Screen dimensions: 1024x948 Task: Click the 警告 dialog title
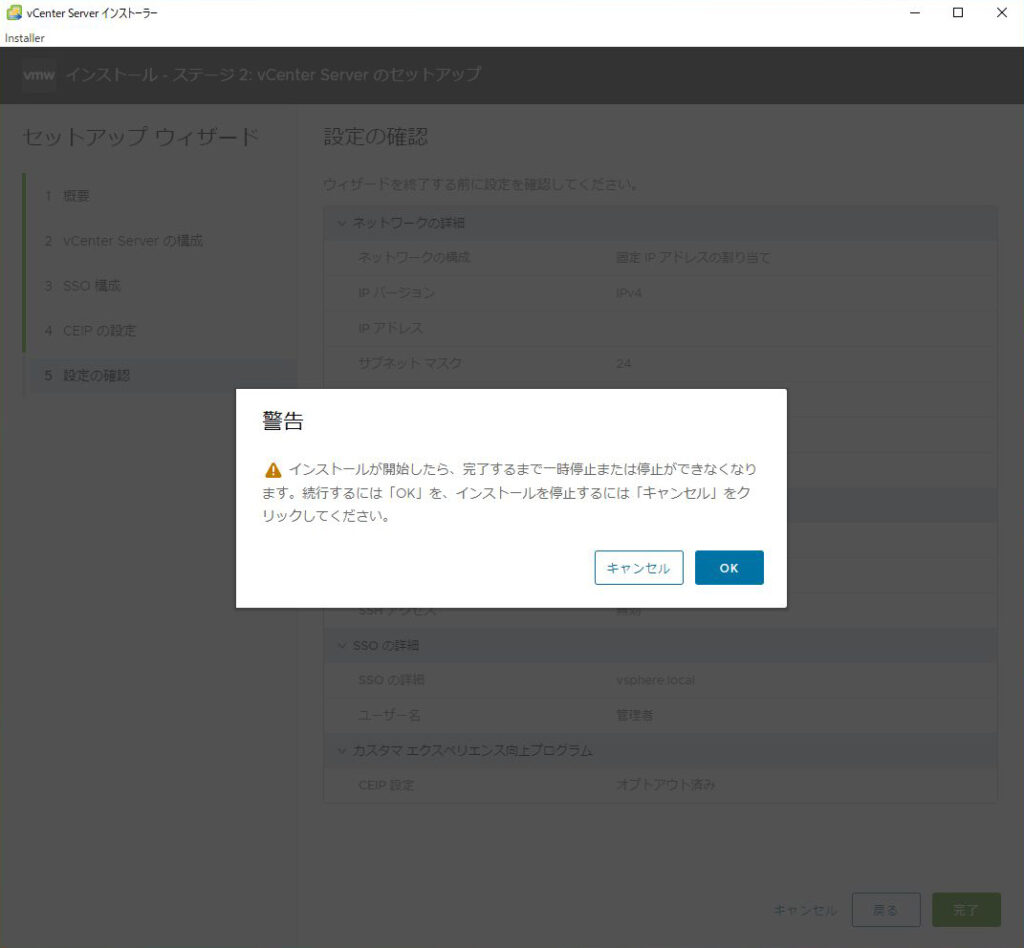pyautogui.click(x=283, y=421)
